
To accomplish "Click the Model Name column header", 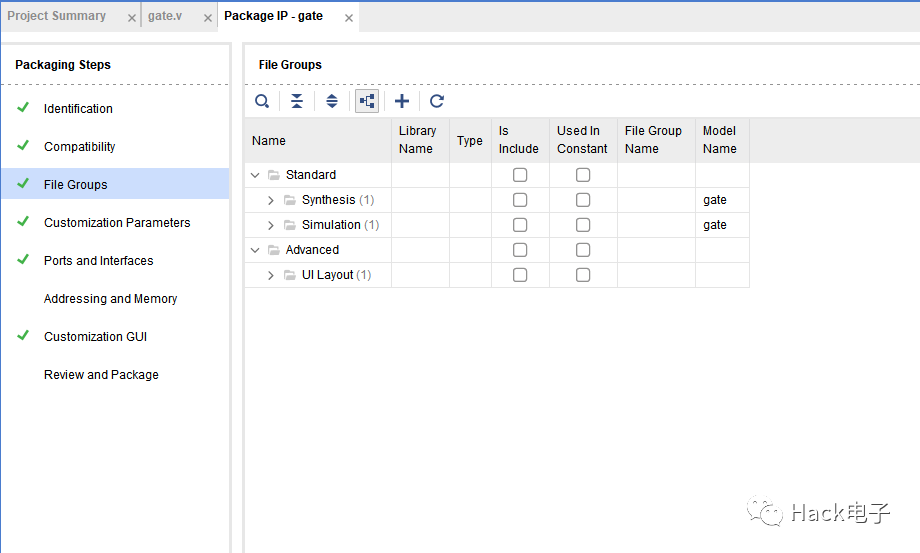I will (x=722, y=141).
